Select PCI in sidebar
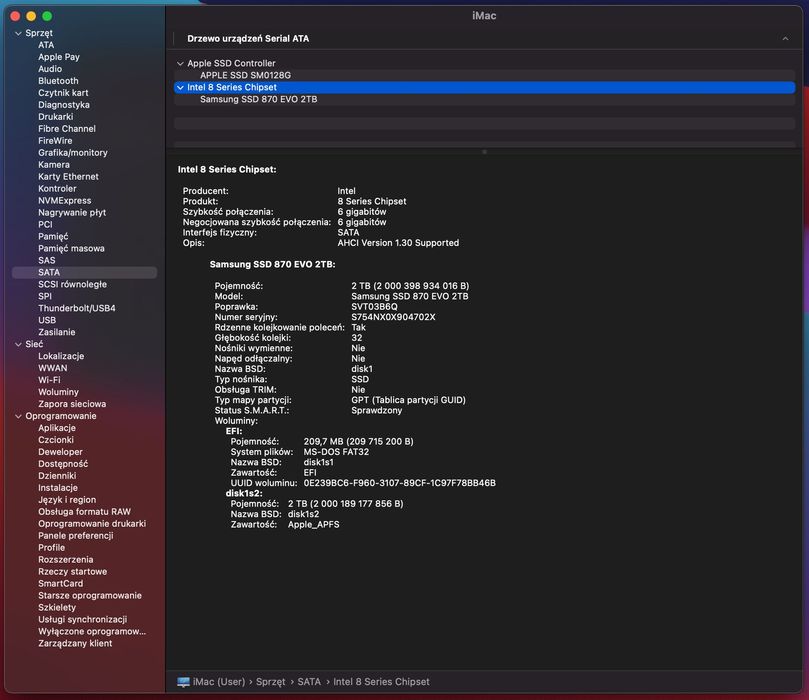Screen dimensions: 809x700 point(45,224)
